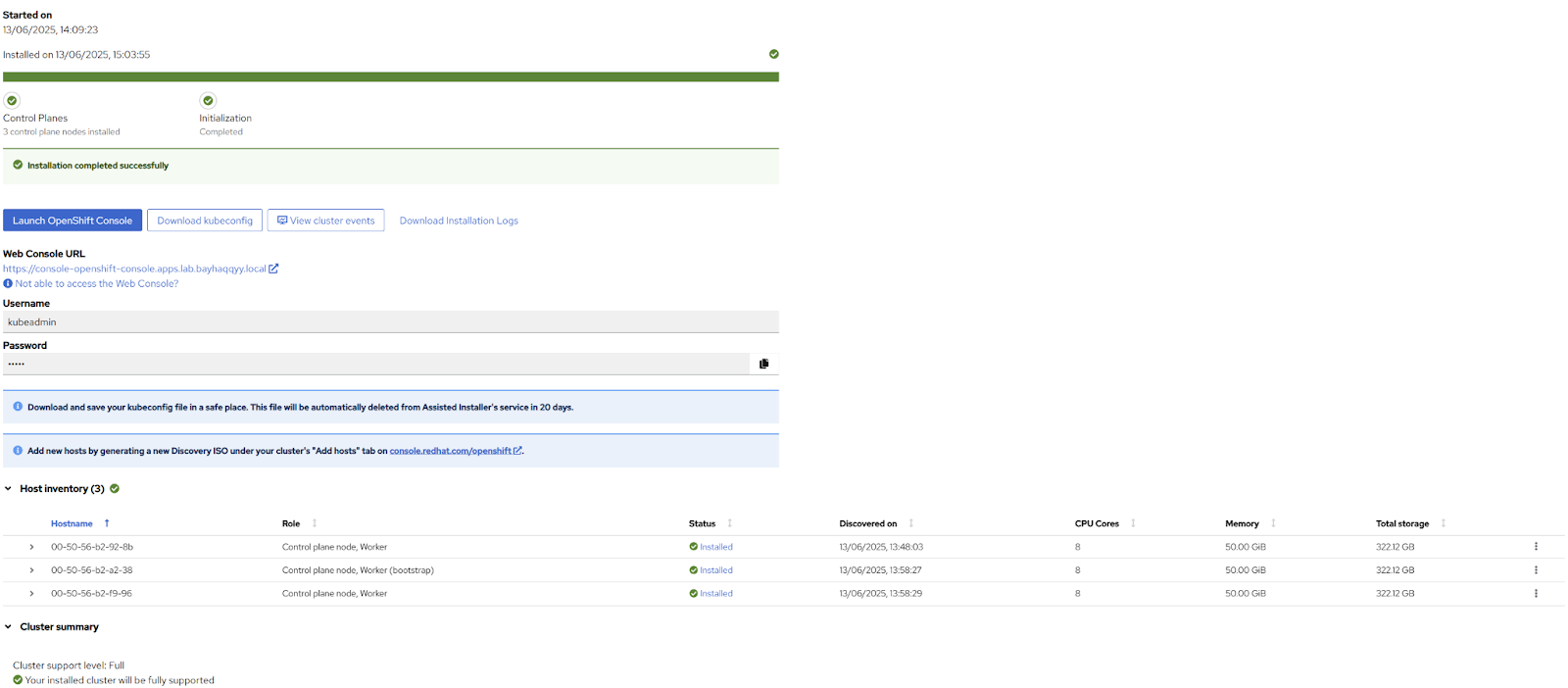
Task: Open Installed status for host 00-50-56-b2-a2-38
Action: click(716, 570)
